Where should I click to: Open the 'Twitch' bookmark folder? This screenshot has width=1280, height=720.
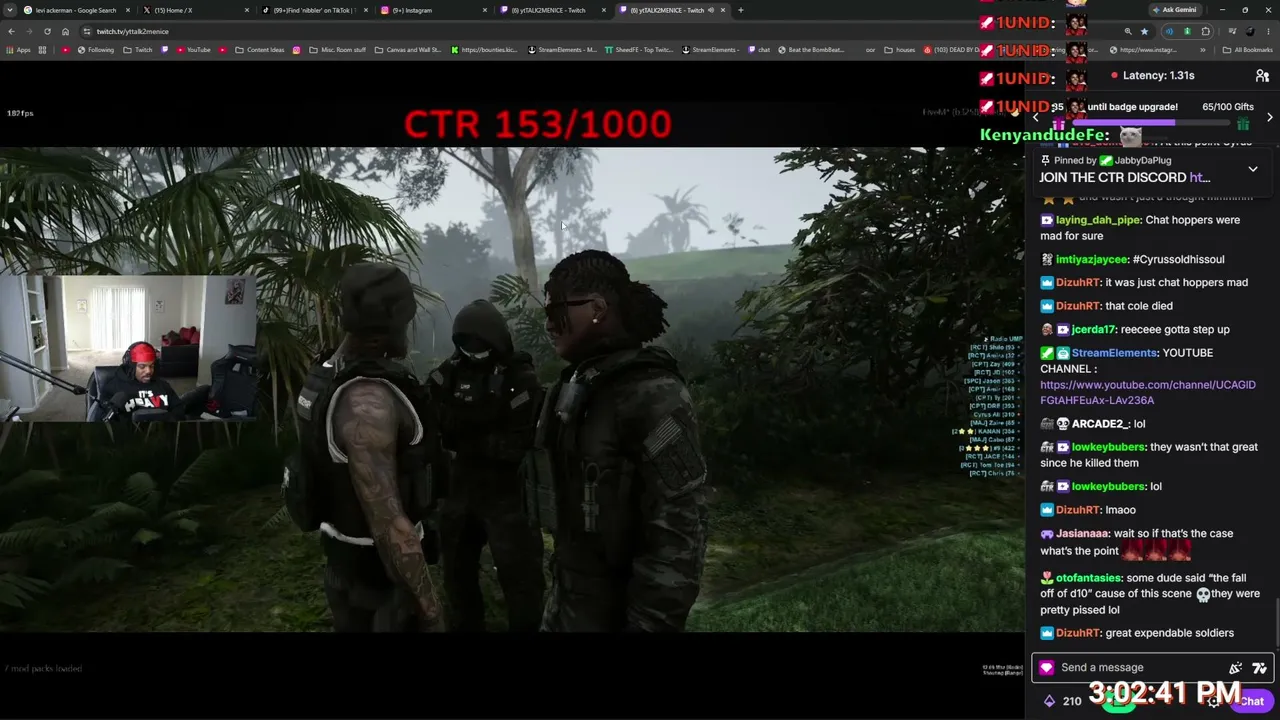click(x=138, y=50)
